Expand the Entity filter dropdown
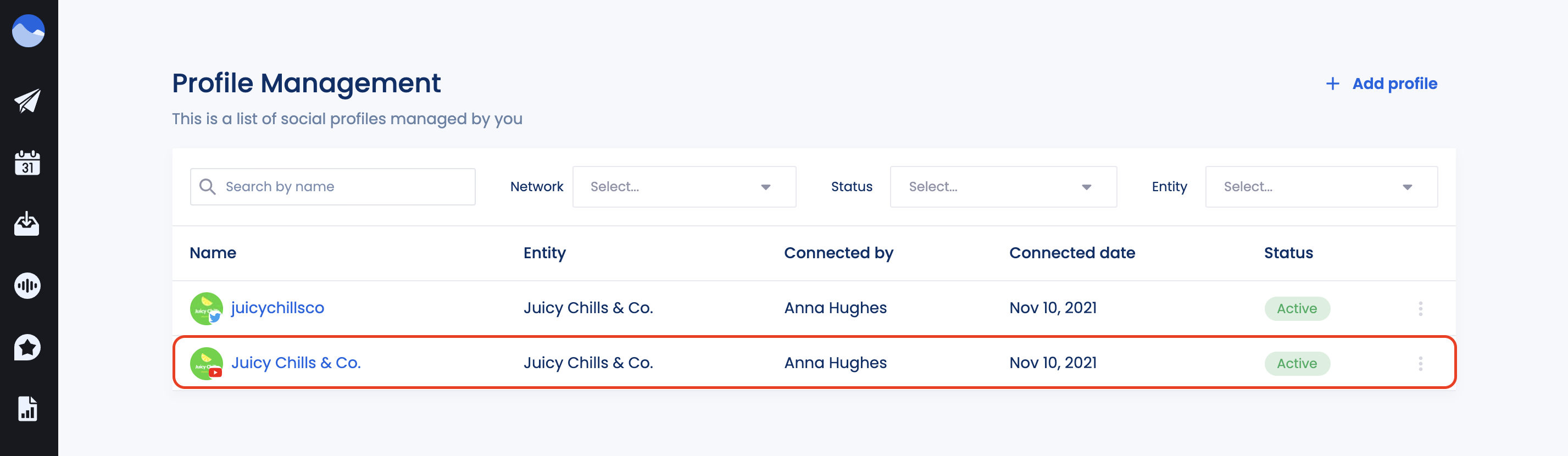The width and height of the screenshot is (1568, 456). tap(1321, 187)
